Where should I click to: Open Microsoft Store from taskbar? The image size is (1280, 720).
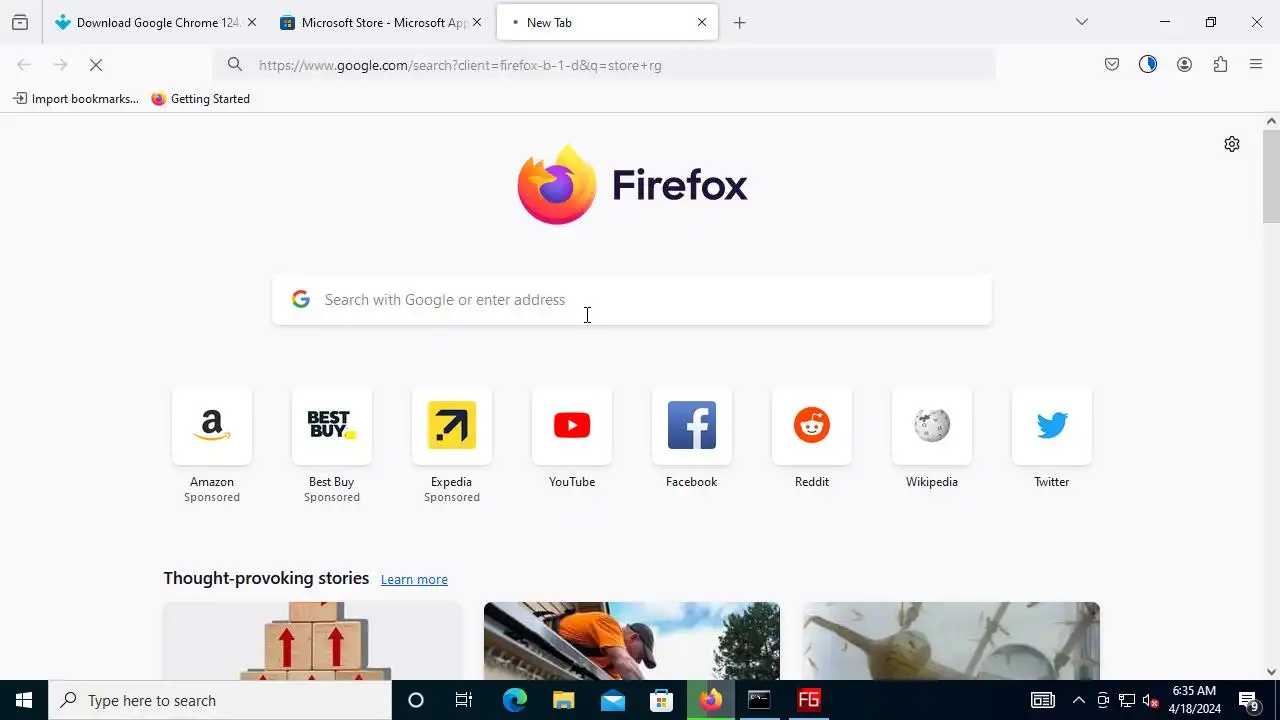(x=661, y=700)
